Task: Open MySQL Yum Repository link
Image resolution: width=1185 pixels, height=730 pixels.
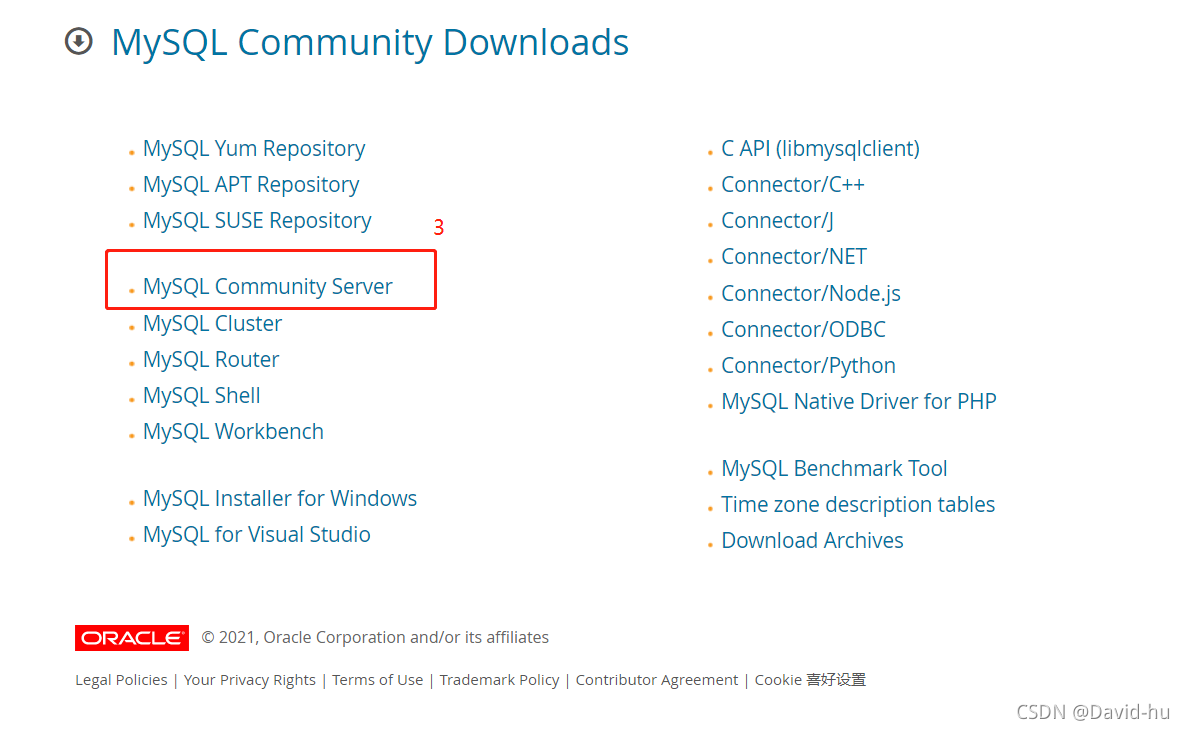Action: coord(254,148)
